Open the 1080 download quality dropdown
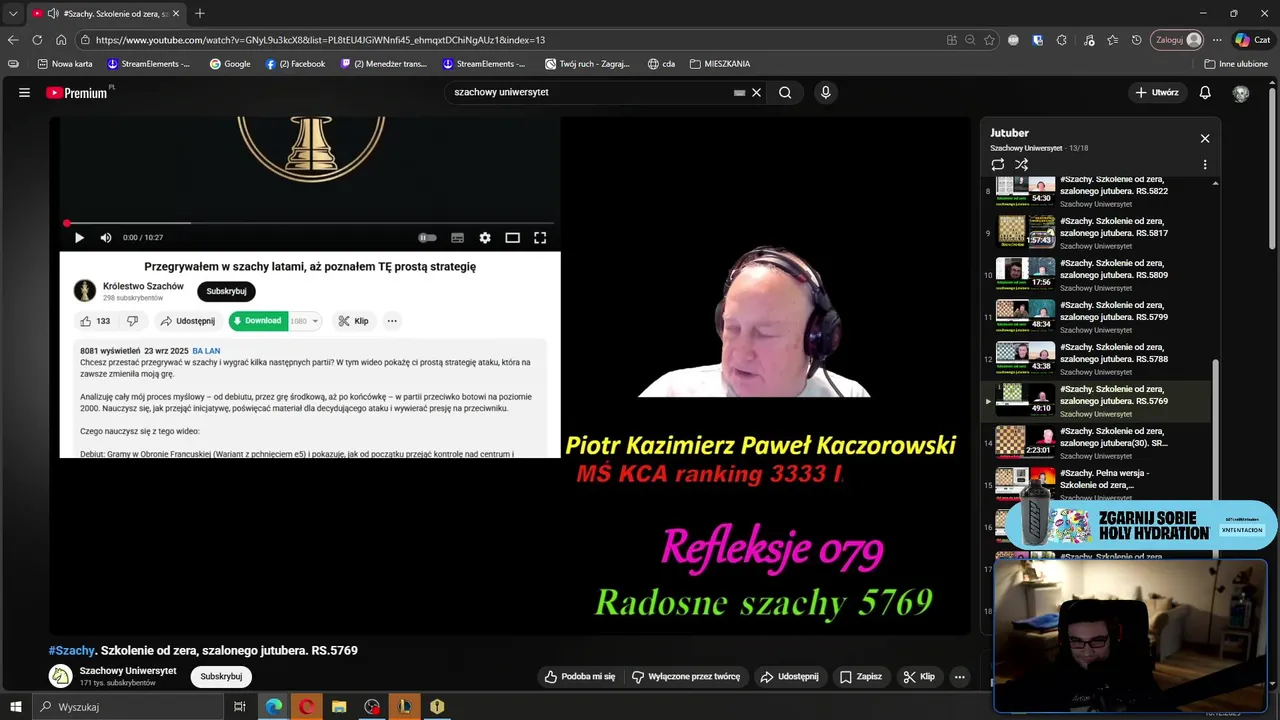 (305, 321)
